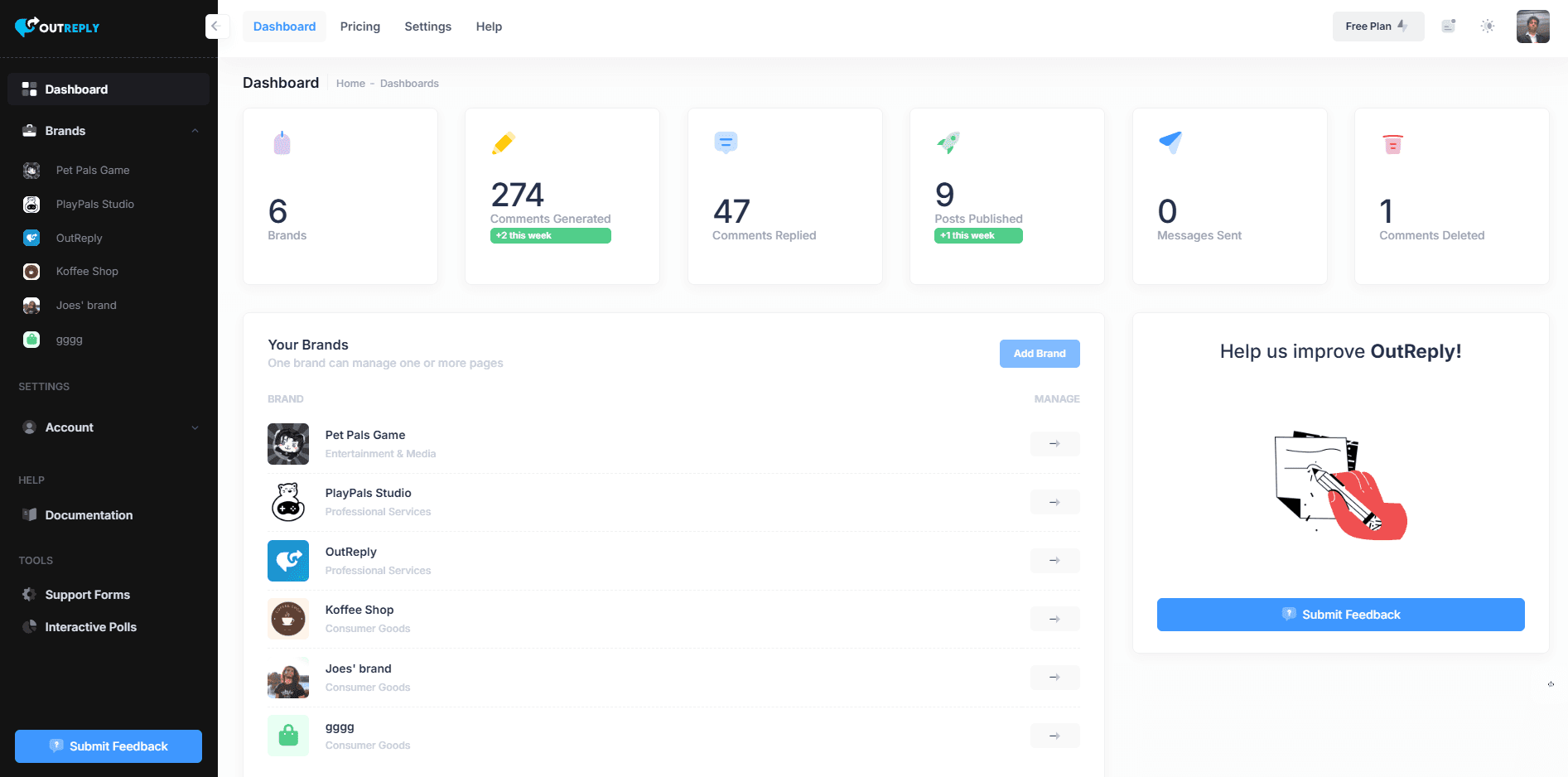This screenshot has height=777, width=1568.
Task: Click the Home breadcrumb link
Action: point(350,84)
